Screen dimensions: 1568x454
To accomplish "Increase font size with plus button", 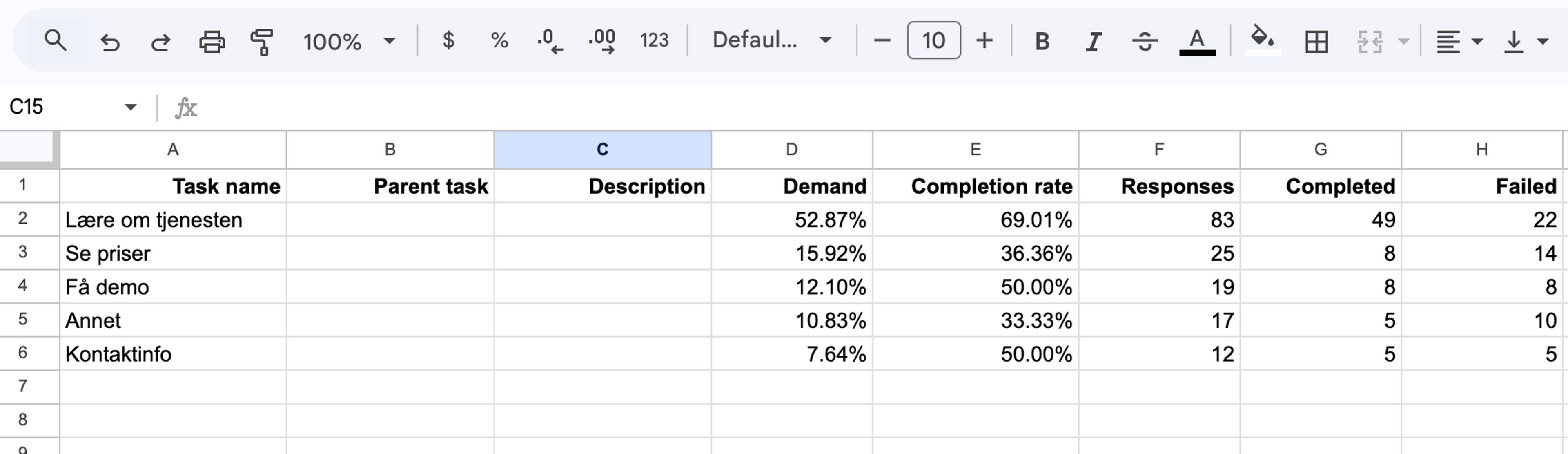I will click(x=984, y=41).
